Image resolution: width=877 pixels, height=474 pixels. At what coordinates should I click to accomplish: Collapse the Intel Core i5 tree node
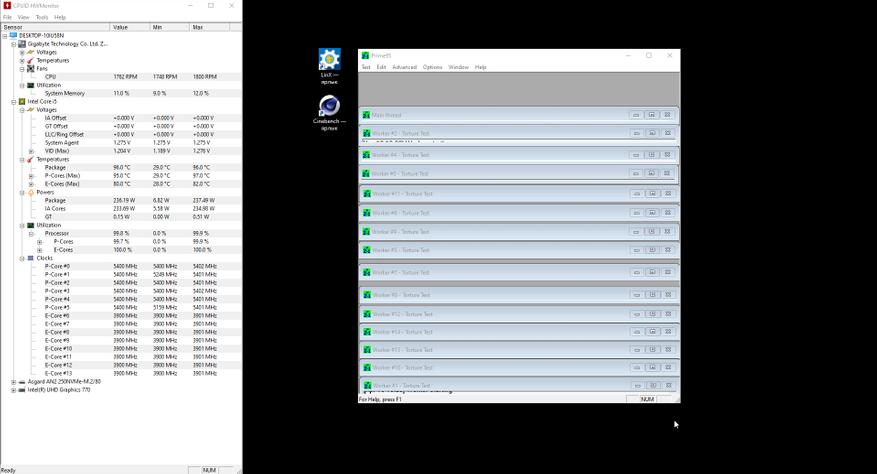(x=13, y=102)
